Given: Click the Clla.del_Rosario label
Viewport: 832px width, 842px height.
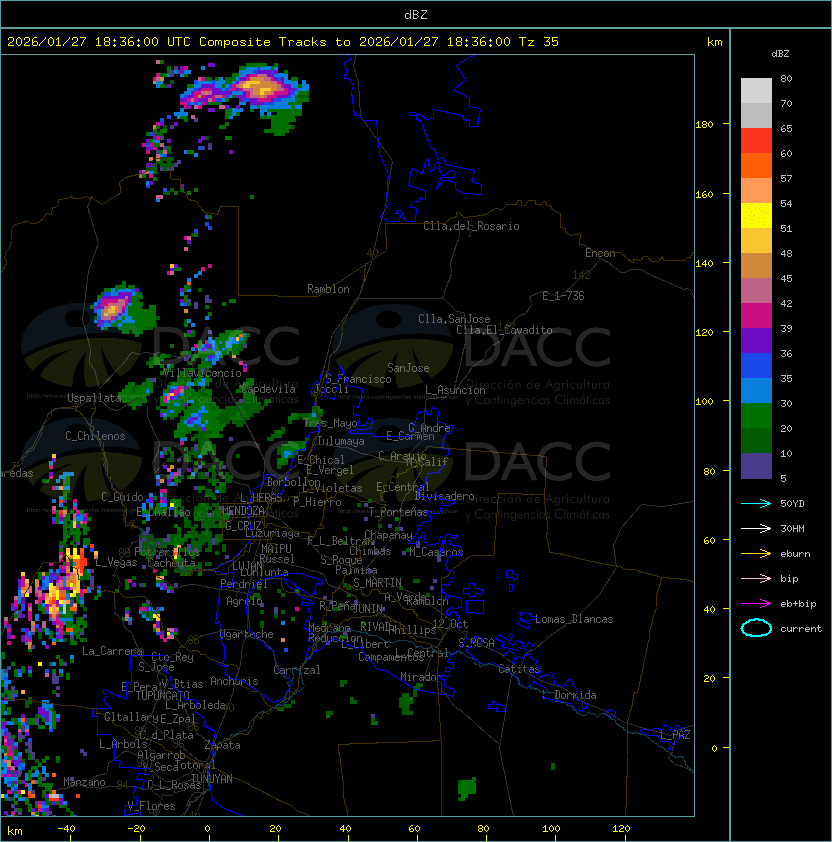Looking at the screenshot, I should coord(471,226).
